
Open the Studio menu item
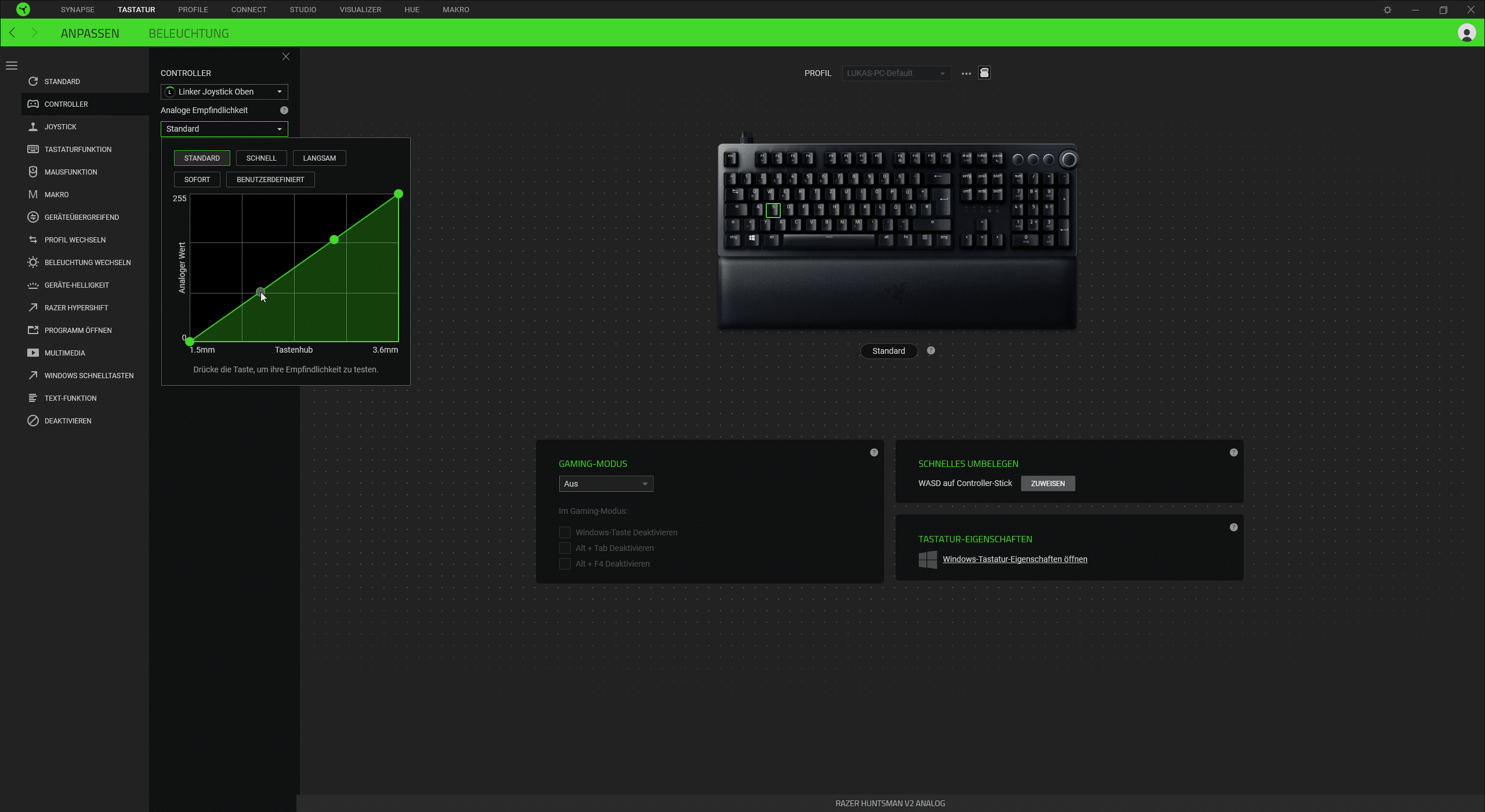303,10
